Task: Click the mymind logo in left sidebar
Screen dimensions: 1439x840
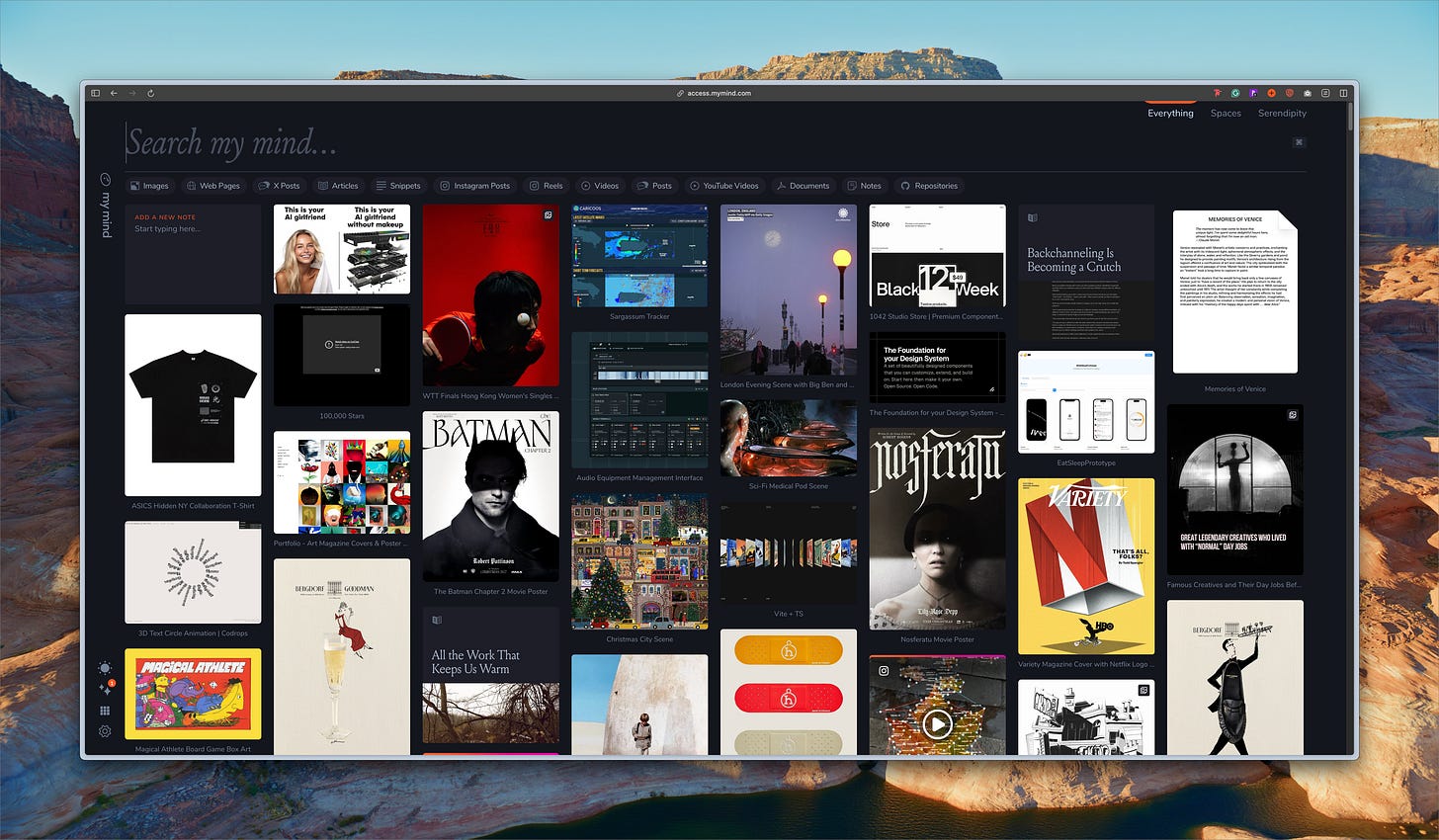Action: coord(105,205)
